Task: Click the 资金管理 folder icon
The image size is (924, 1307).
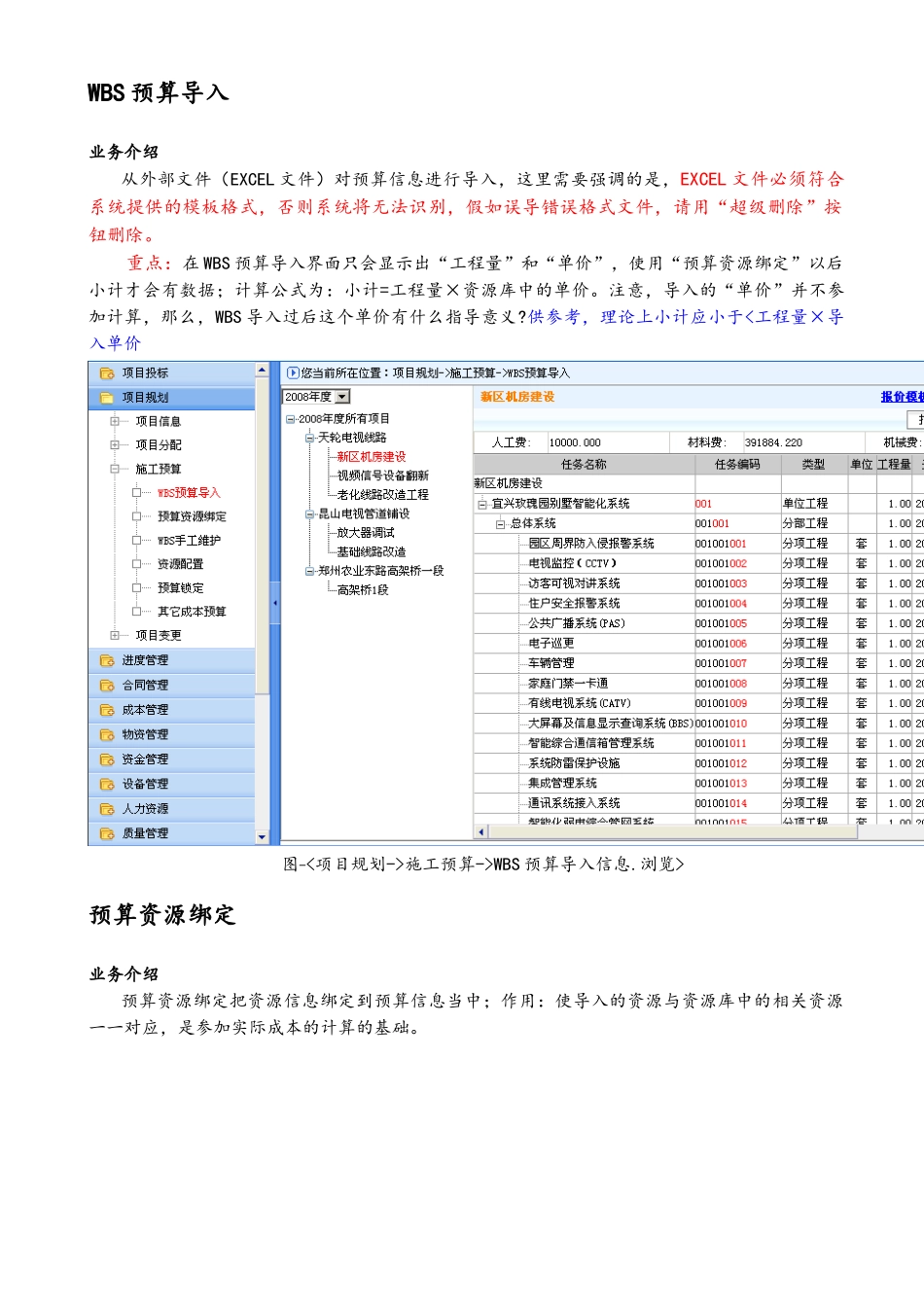Action: pos(107,760)
